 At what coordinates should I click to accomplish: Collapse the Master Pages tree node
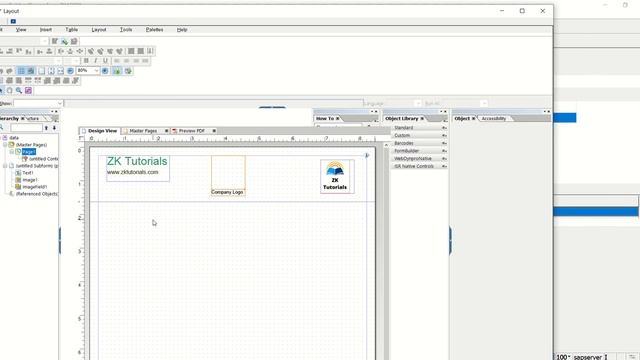5,145
